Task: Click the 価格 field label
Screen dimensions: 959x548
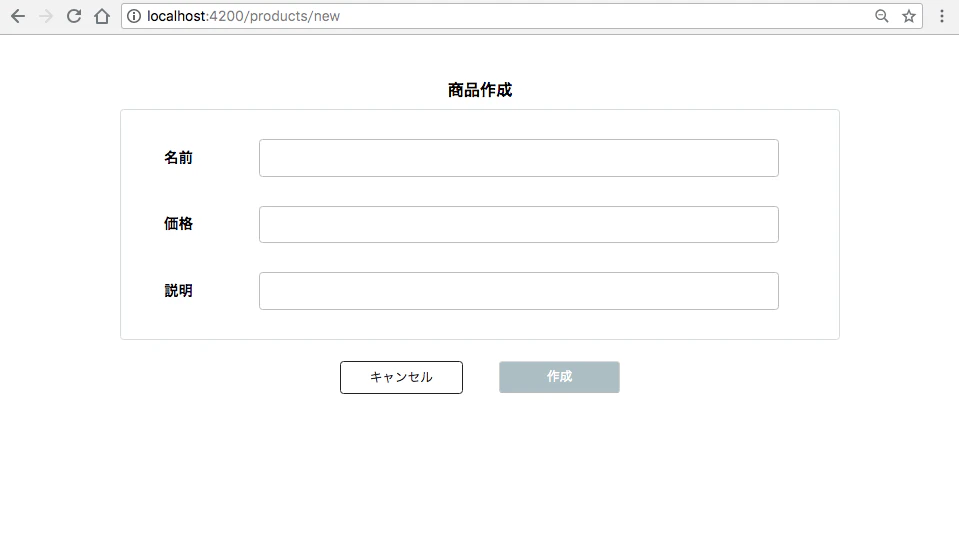Action: (x=178, y=224)
